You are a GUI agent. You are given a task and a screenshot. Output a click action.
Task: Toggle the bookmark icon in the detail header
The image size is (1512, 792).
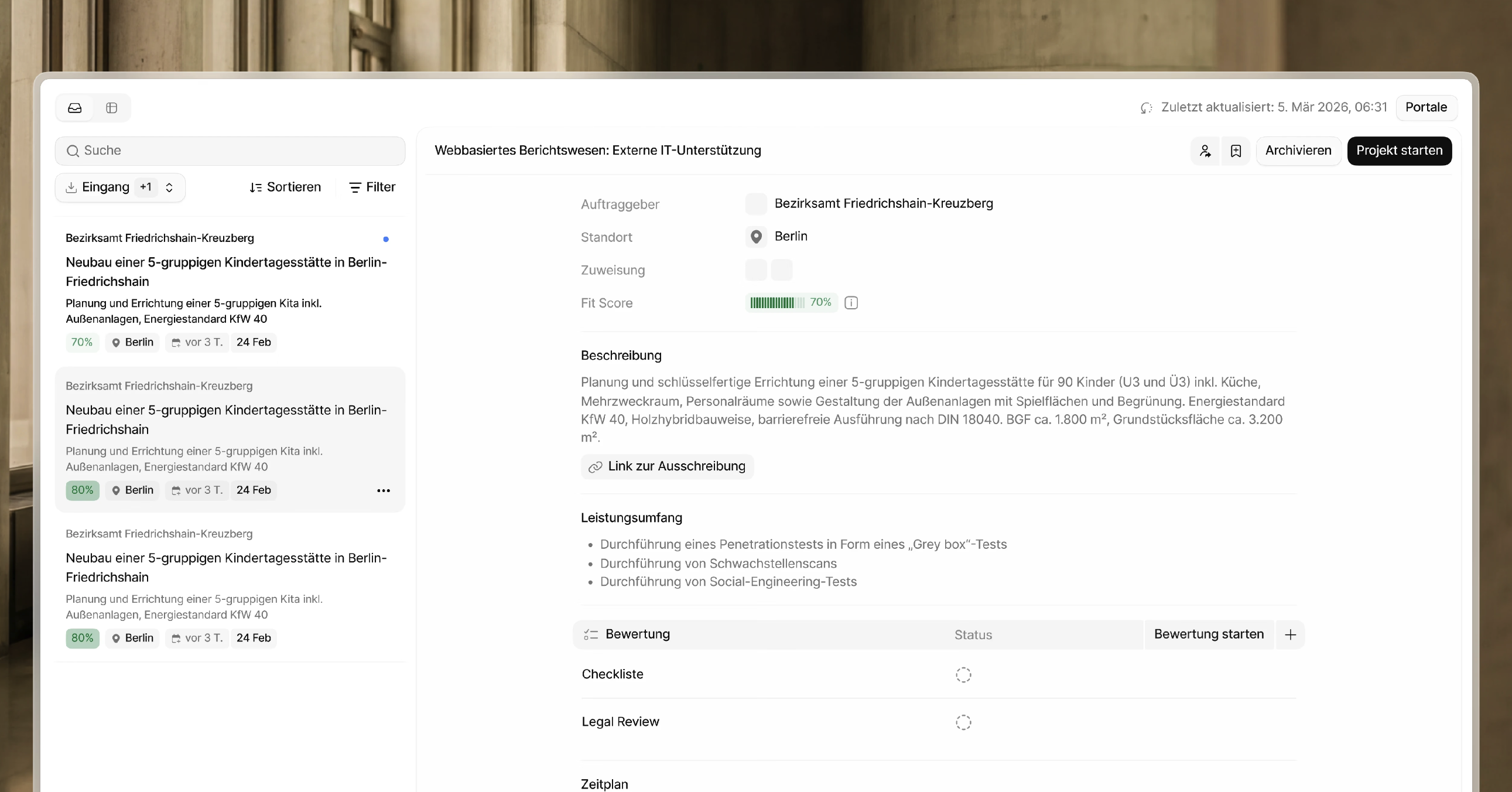coord(1236,151)
